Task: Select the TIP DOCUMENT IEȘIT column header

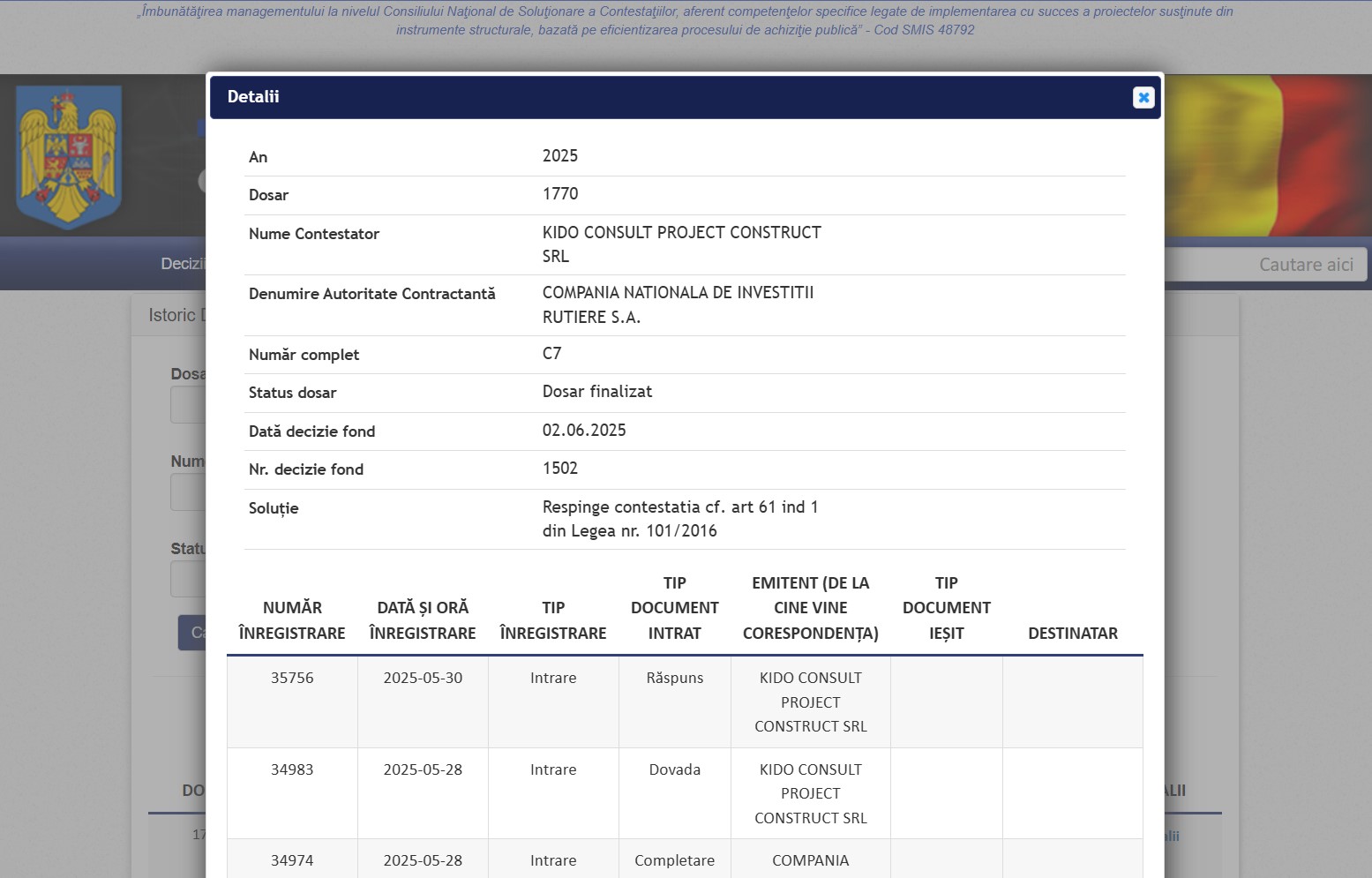Action: tap(946, 608)
